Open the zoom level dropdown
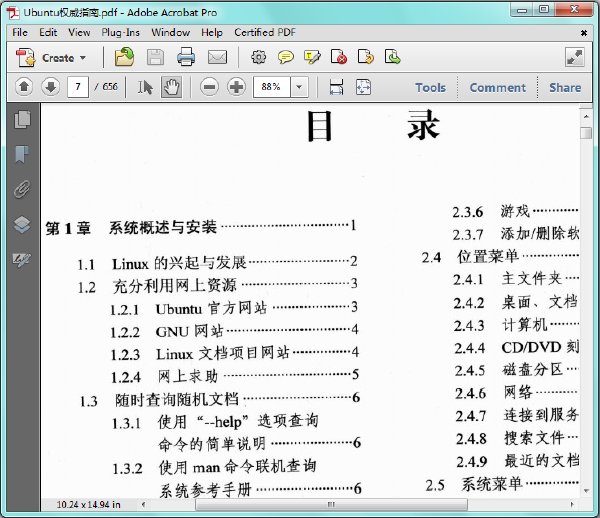Screen dimensions: 600x518 point(299,87)
